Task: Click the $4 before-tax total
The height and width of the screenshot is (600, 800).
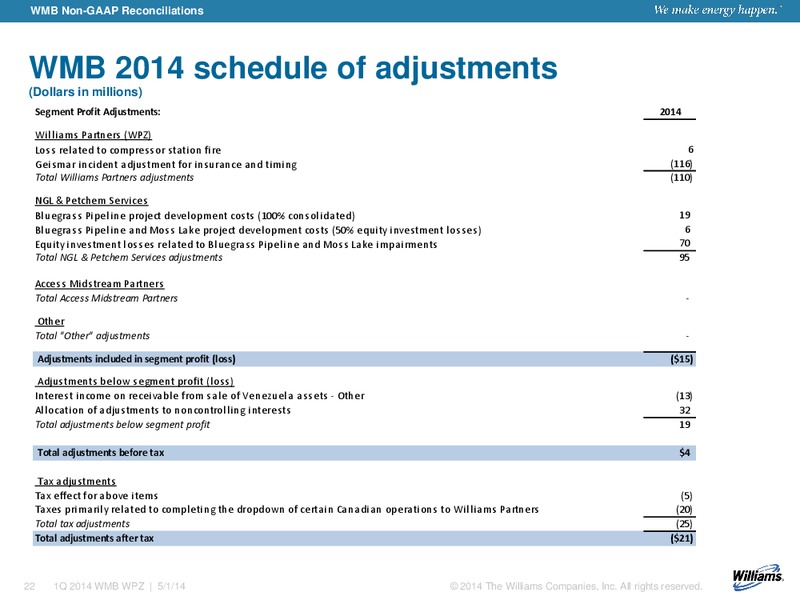Action: pos(685,453)
